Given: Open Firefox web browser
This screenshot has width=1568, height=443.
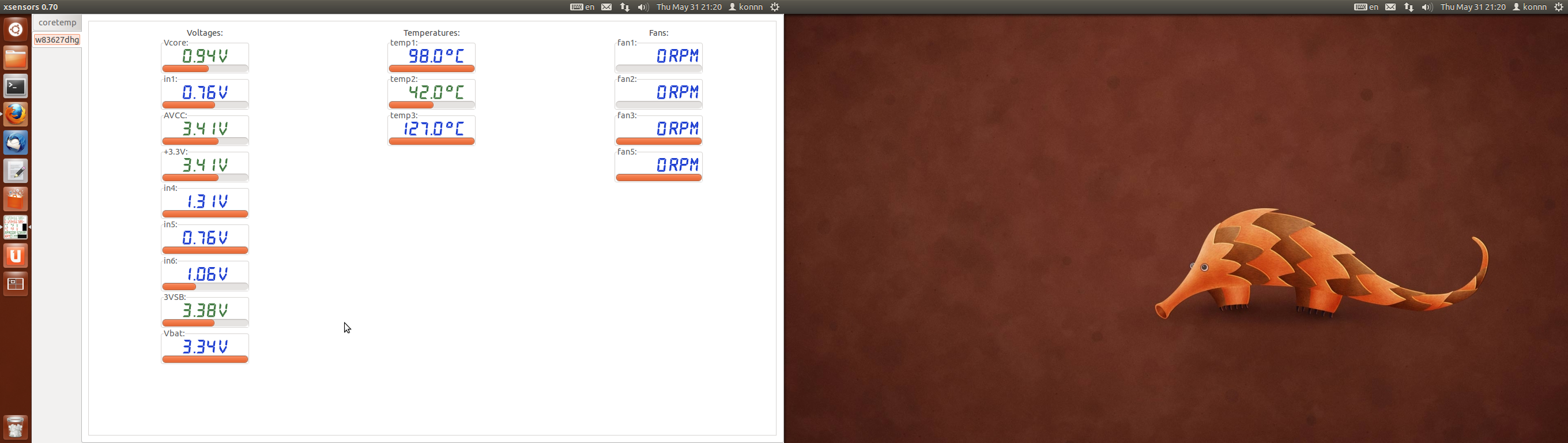Looking at the screenshot, I should pos(16,115).
